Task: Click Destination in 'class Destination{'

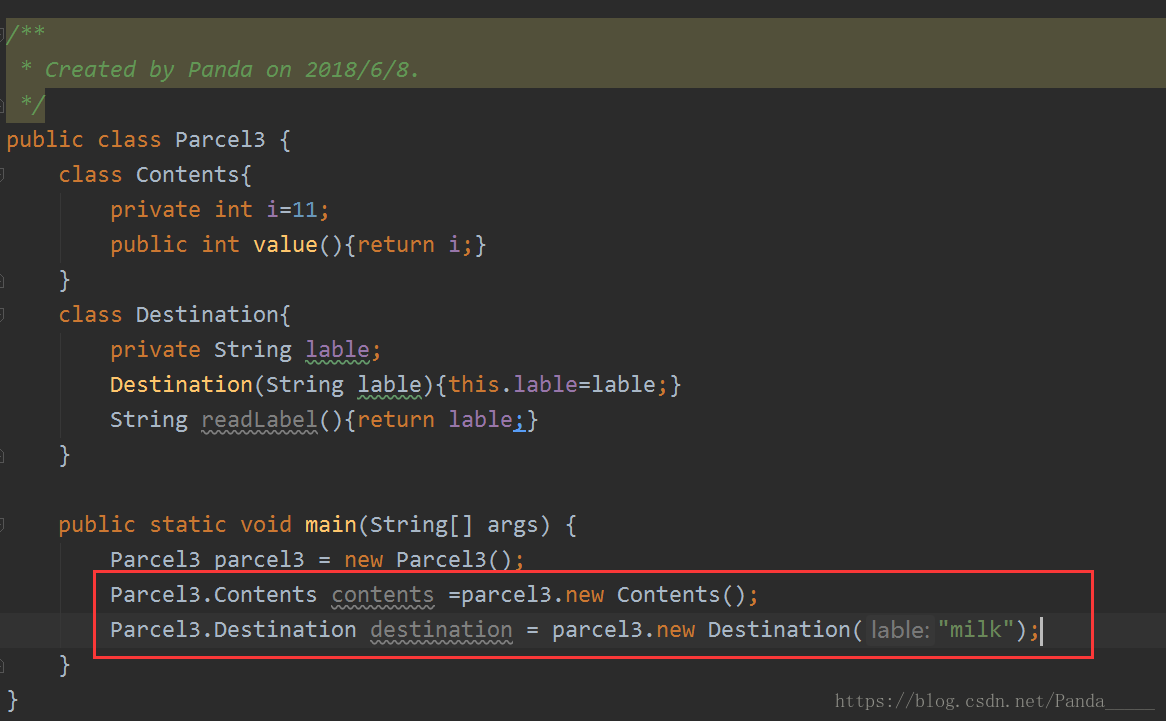Action: point(207,314)
